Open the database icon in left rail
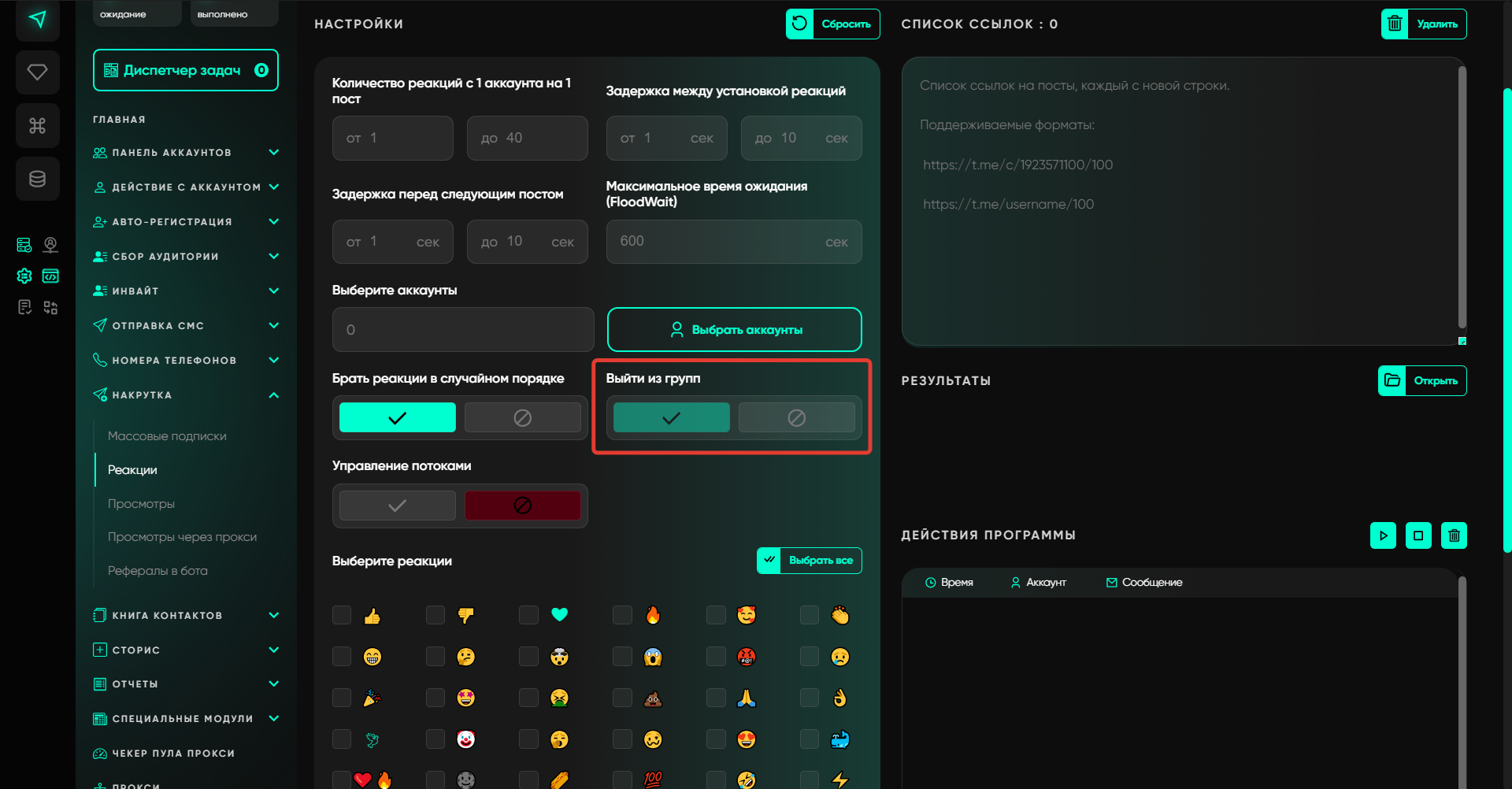1512x789 pixels. (37, 179)
